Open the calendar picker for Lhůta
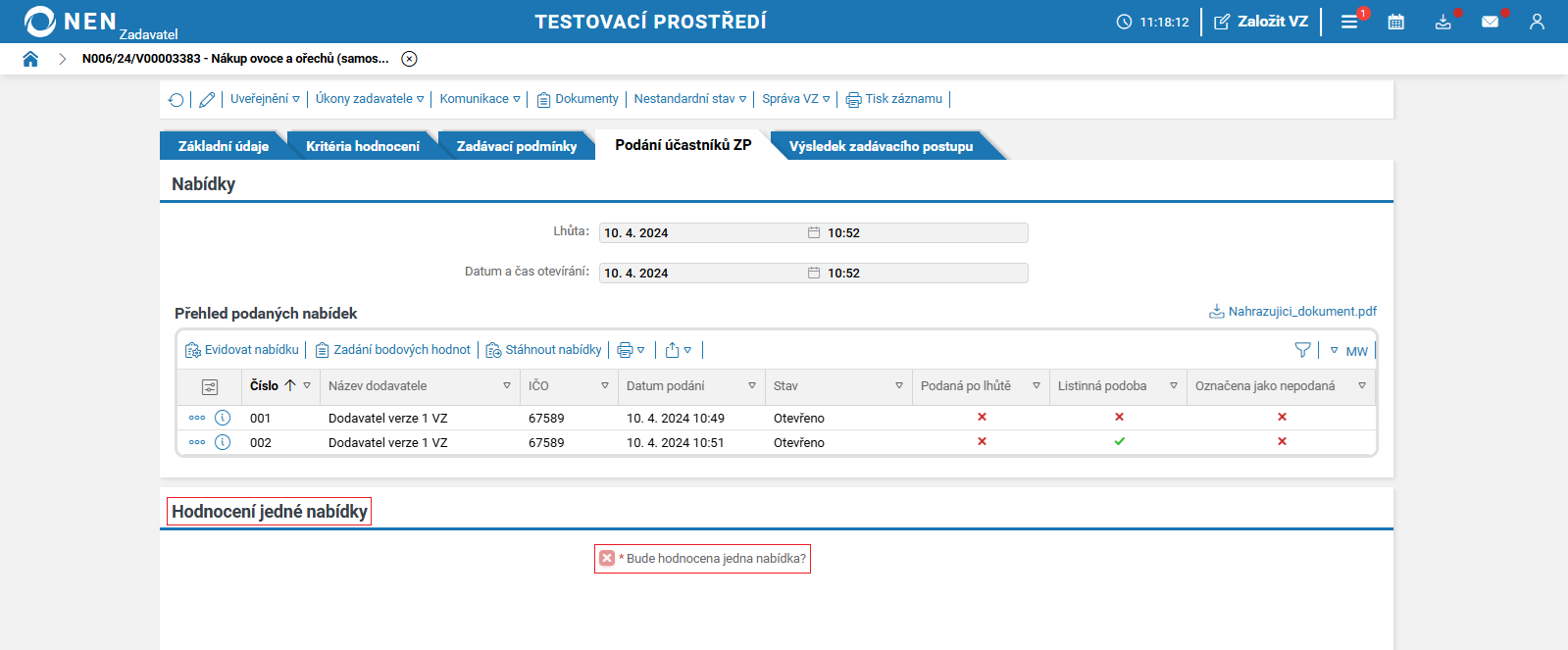This screenshot has height=650, width=1568. coord(814,232)
